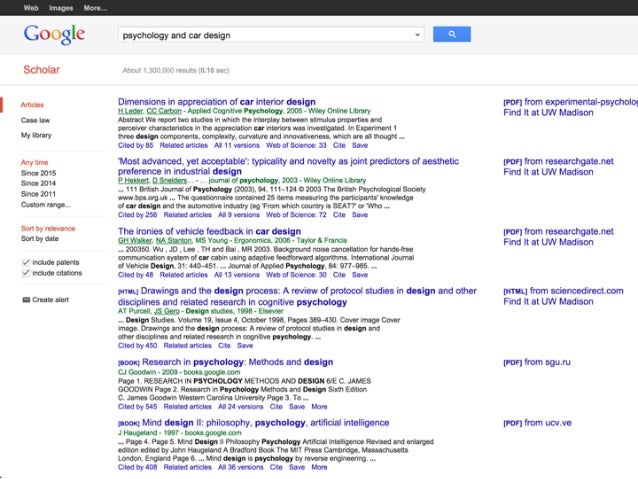Toggle the include patents checkbox
The image size is (638, 479).
(x=26, y=262)
